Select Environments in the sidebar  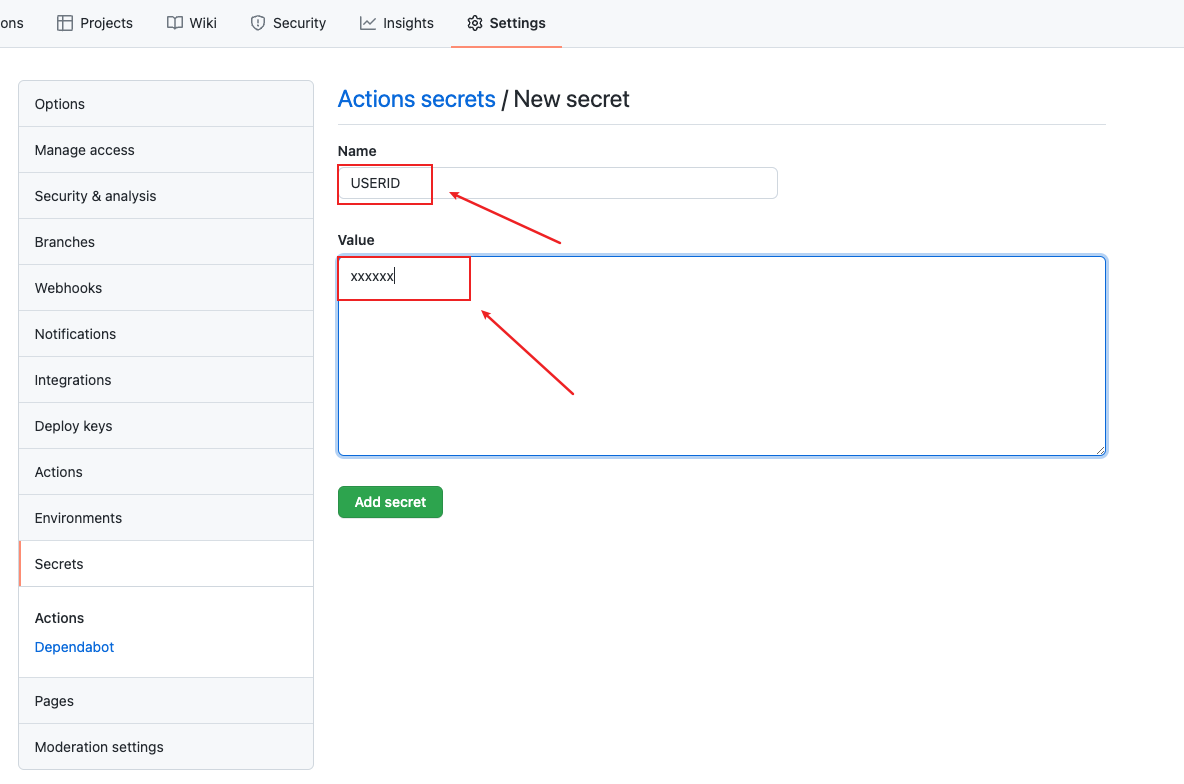tap(78, 518)
